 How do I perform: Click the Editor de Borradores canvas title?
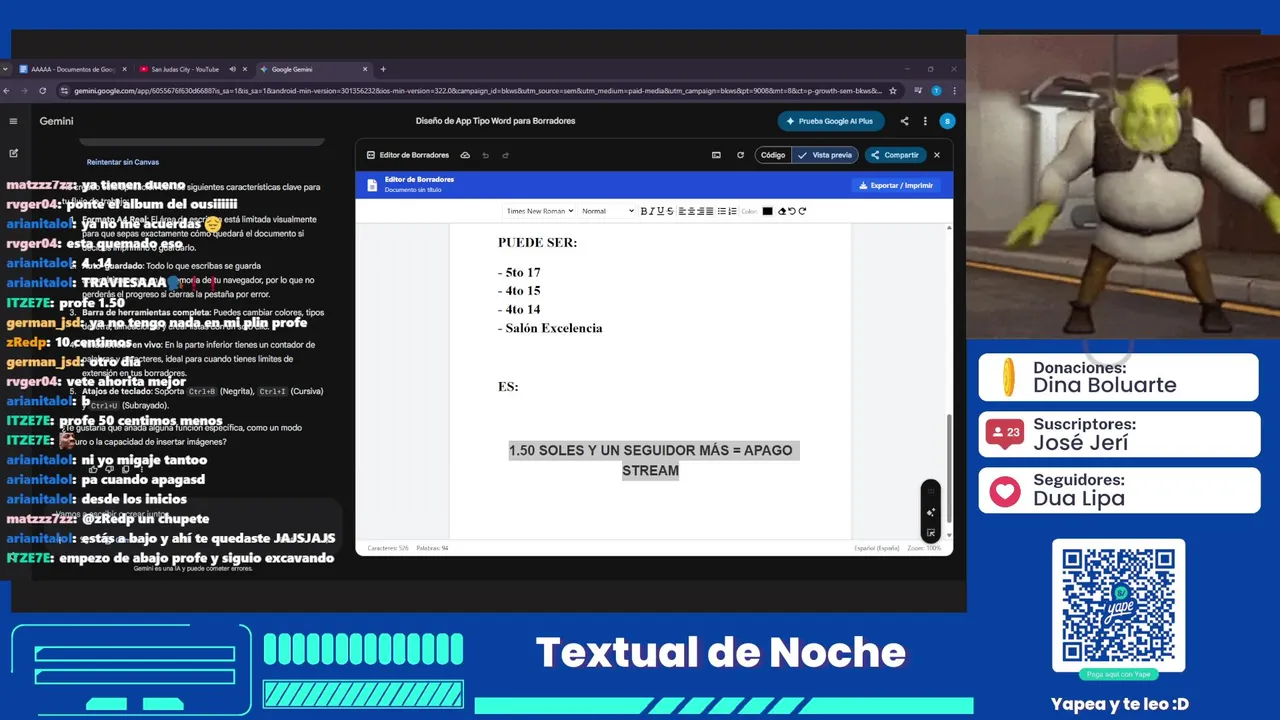point(414,155)
